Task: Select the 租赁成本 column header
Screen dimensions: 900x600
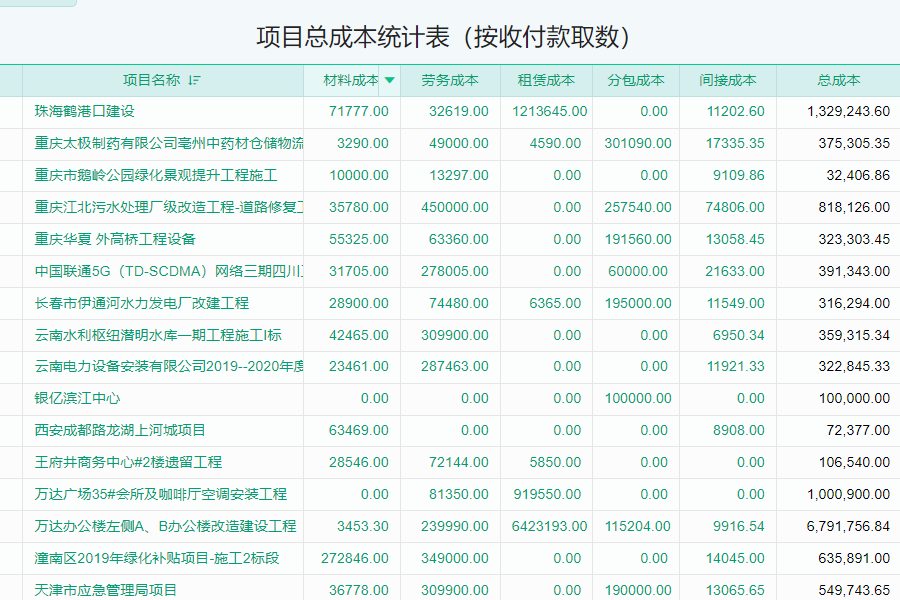Action: coord(546,80)
